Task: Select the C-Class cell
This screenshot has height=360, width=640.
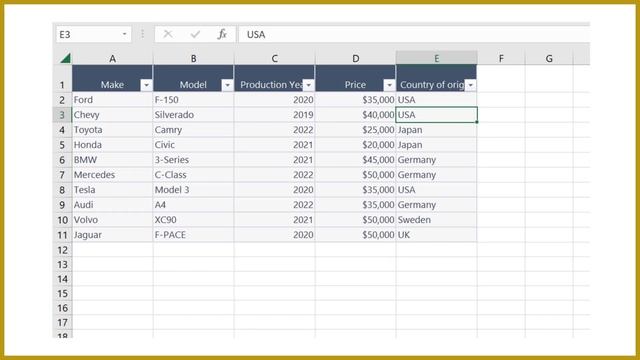Action: pos(193,175)
